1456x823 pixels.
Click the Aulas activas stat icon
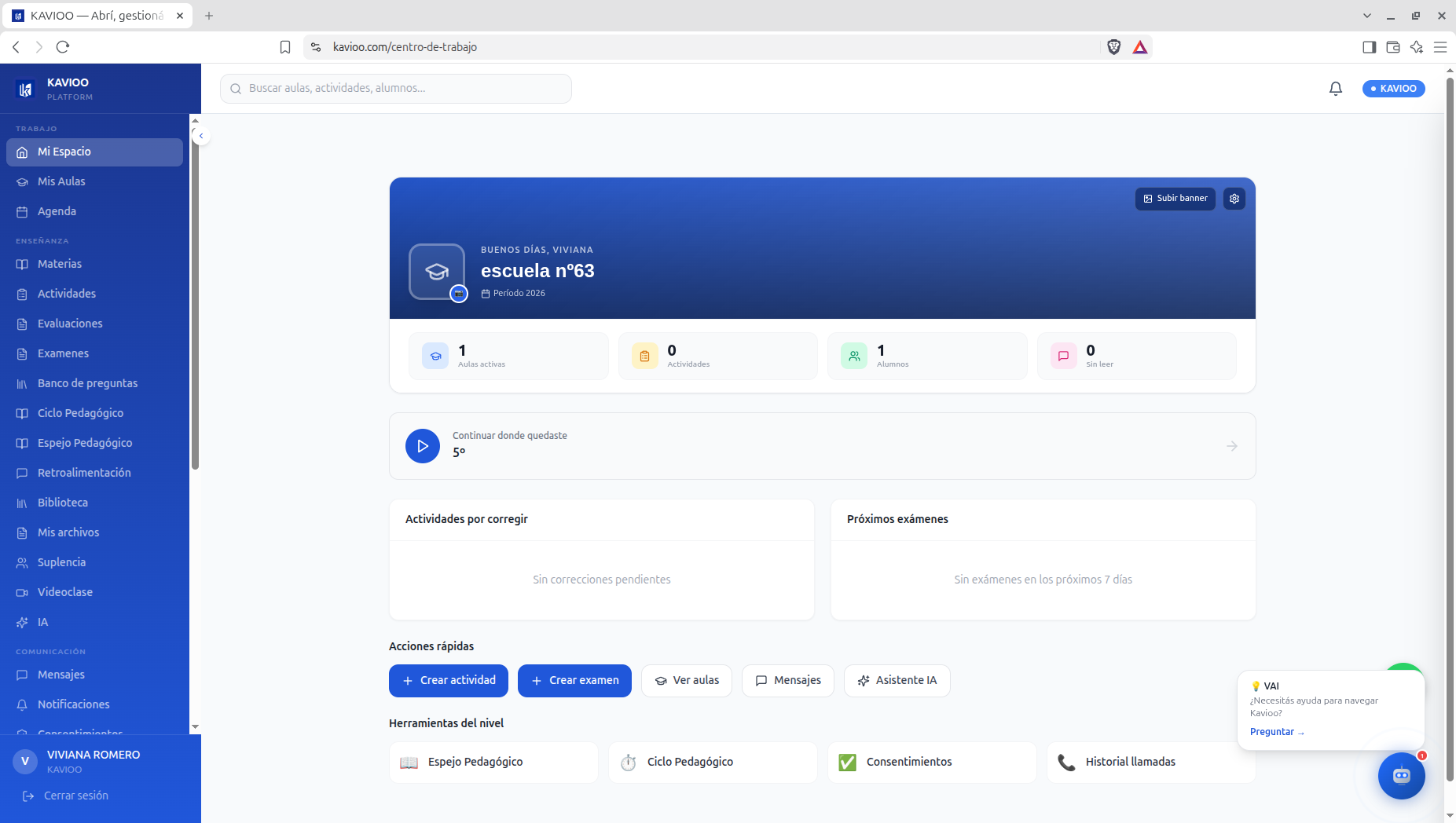tap(435, 356)
